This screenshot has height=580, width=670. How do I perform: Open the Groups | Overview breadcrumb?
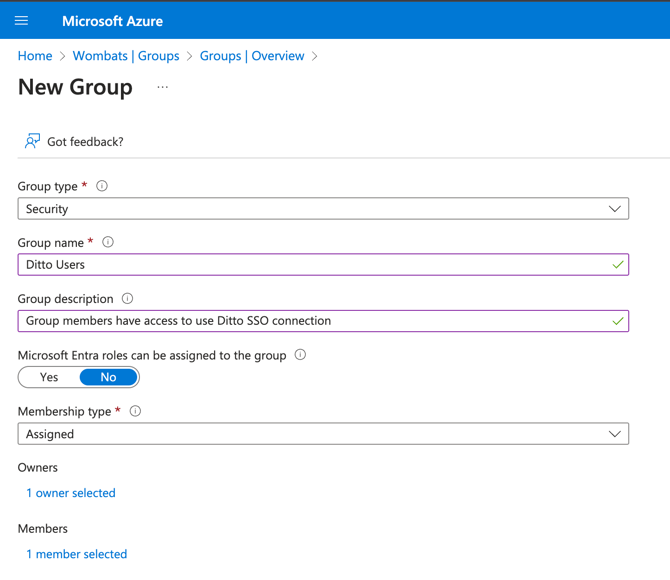coord(252,56)
